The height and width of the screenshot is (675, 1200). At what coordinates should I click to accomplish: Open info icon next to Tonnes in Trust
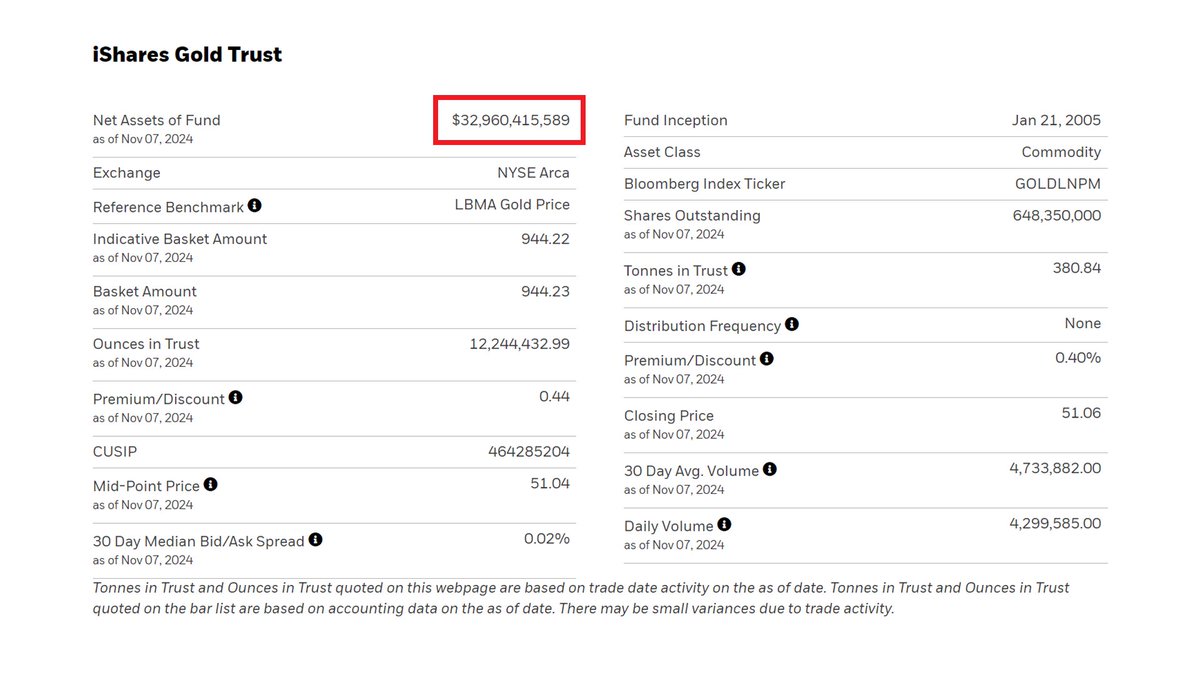739,269
